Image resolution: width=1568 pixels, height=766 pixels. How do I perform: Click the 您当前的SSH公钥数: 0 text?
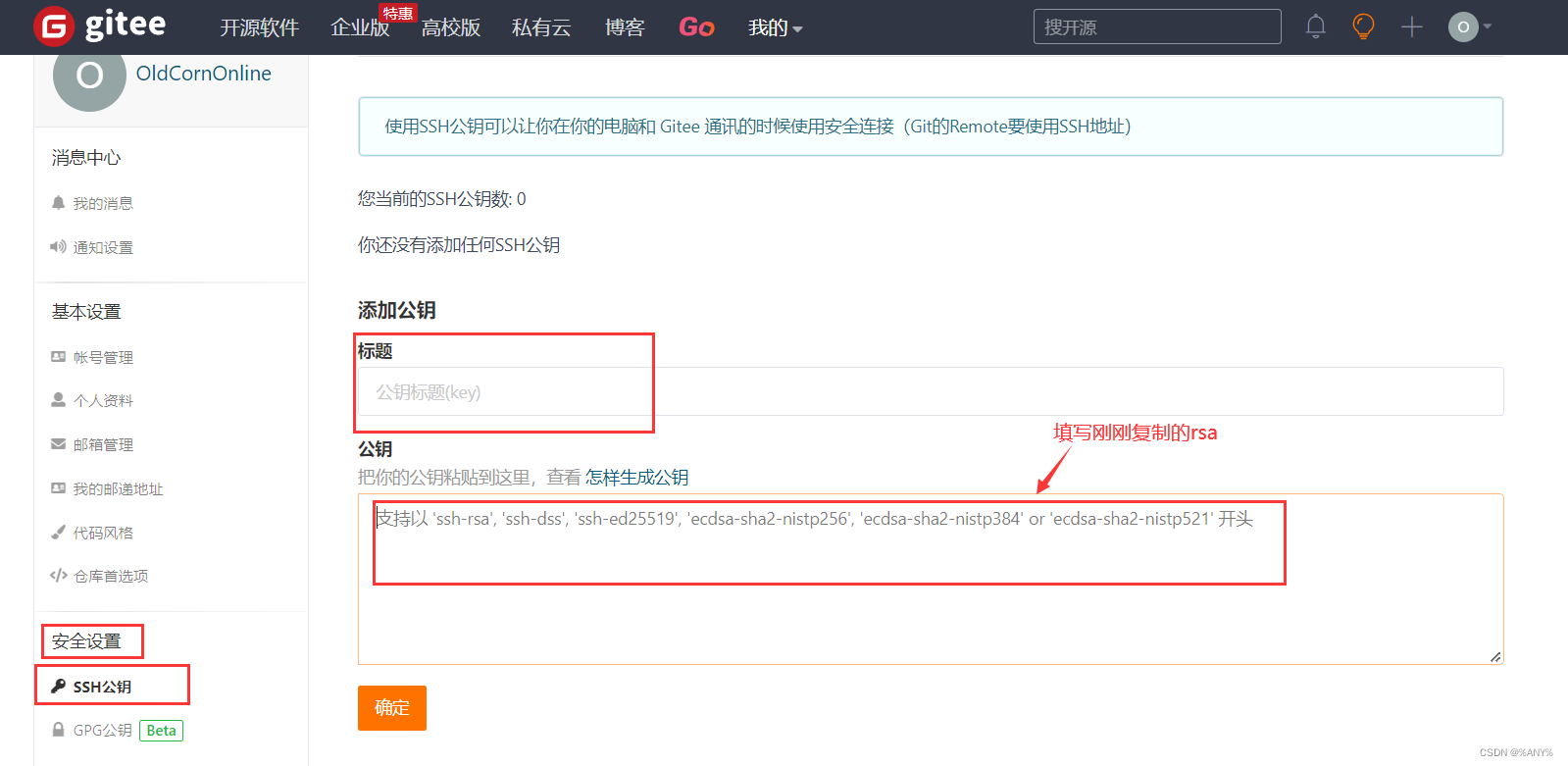[441, 199]
